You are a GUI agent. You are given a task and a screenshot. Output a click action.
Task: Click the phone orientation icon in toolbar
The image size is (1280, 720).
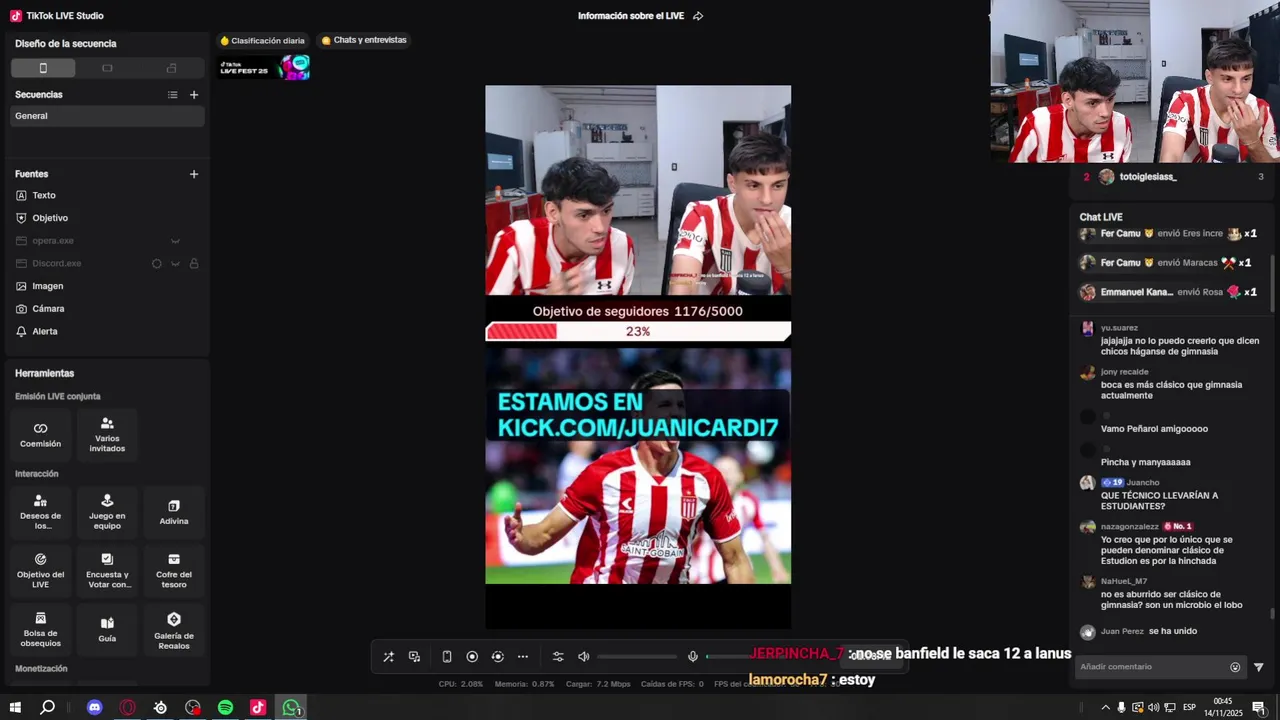447,657
